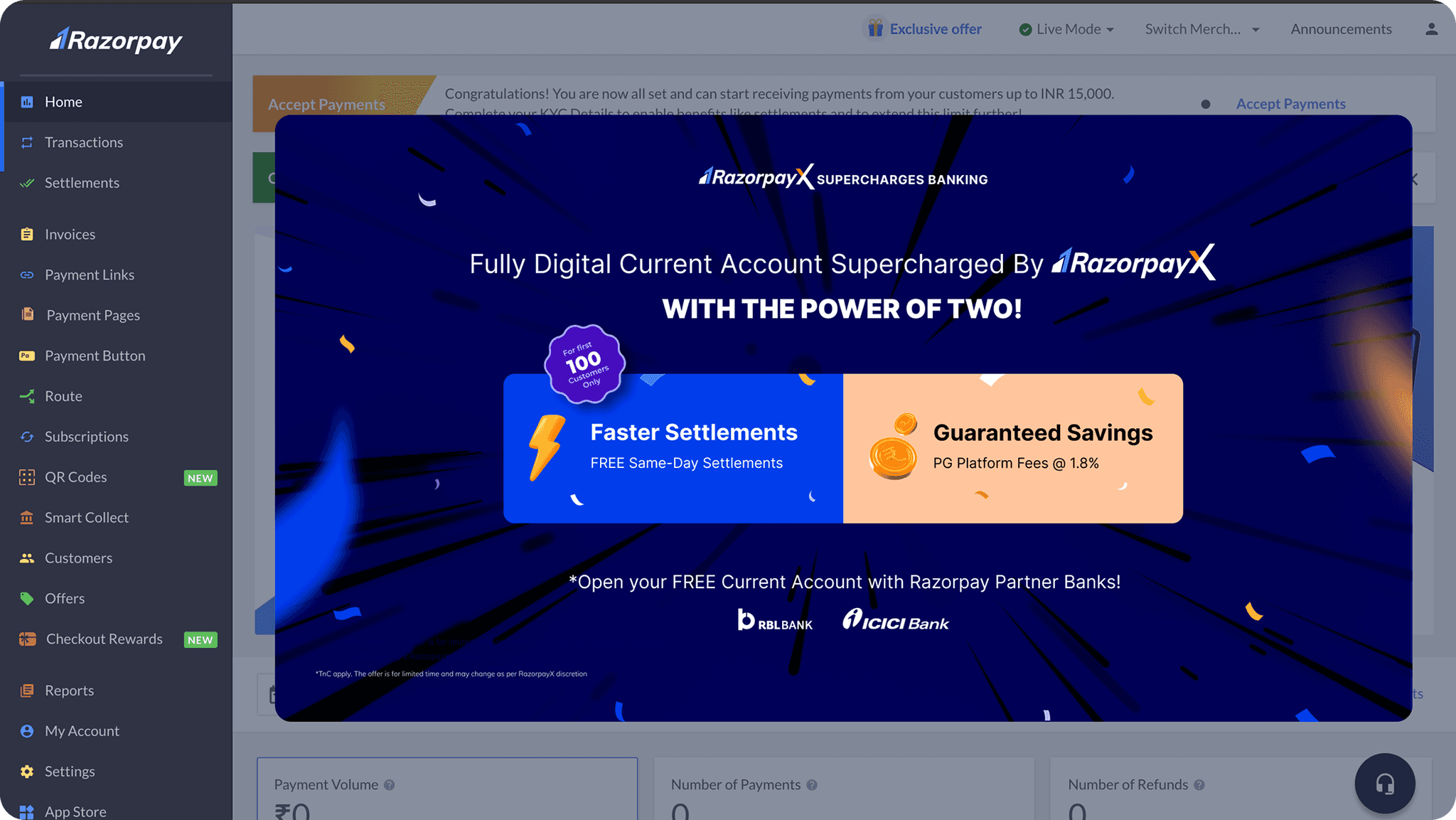Open the Live Mode dropdown
The image size is (1456, 820).
[x=1066, y=29]
